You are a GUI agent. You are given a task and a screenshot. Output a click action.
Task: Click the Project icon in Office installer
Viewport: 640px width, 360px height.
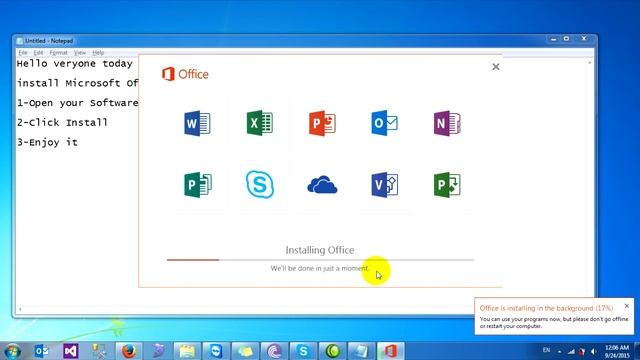click(447, 185)
